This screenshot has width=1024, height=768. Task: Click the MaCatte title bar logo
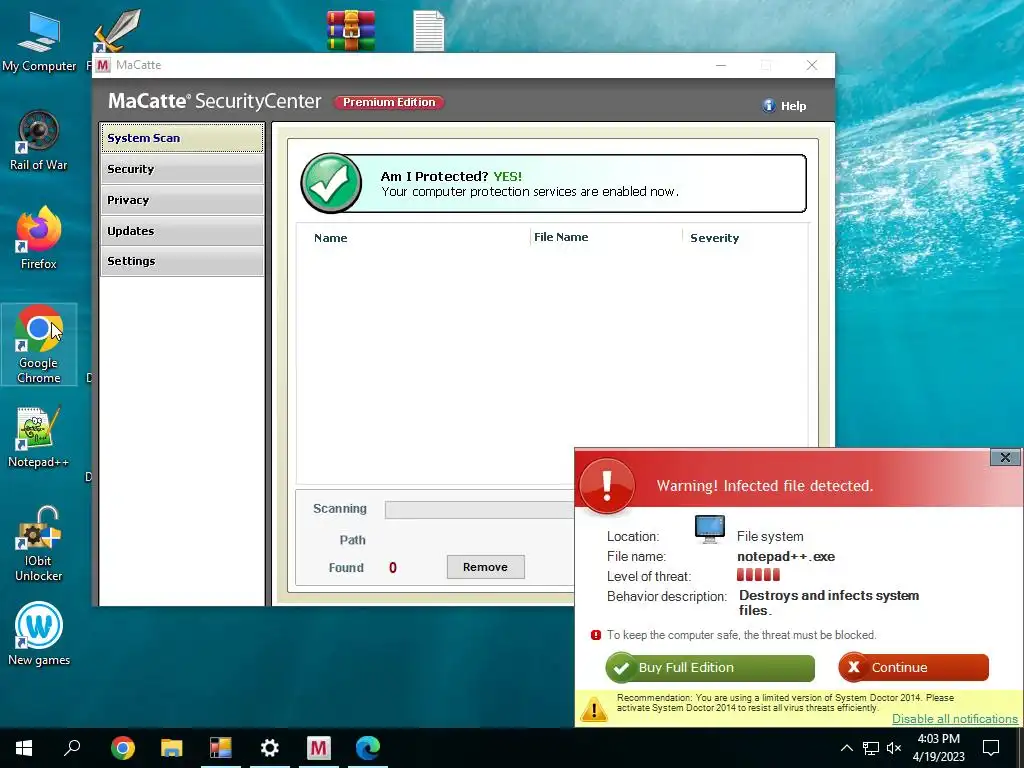pyautogui.click(x=103, y=65)
